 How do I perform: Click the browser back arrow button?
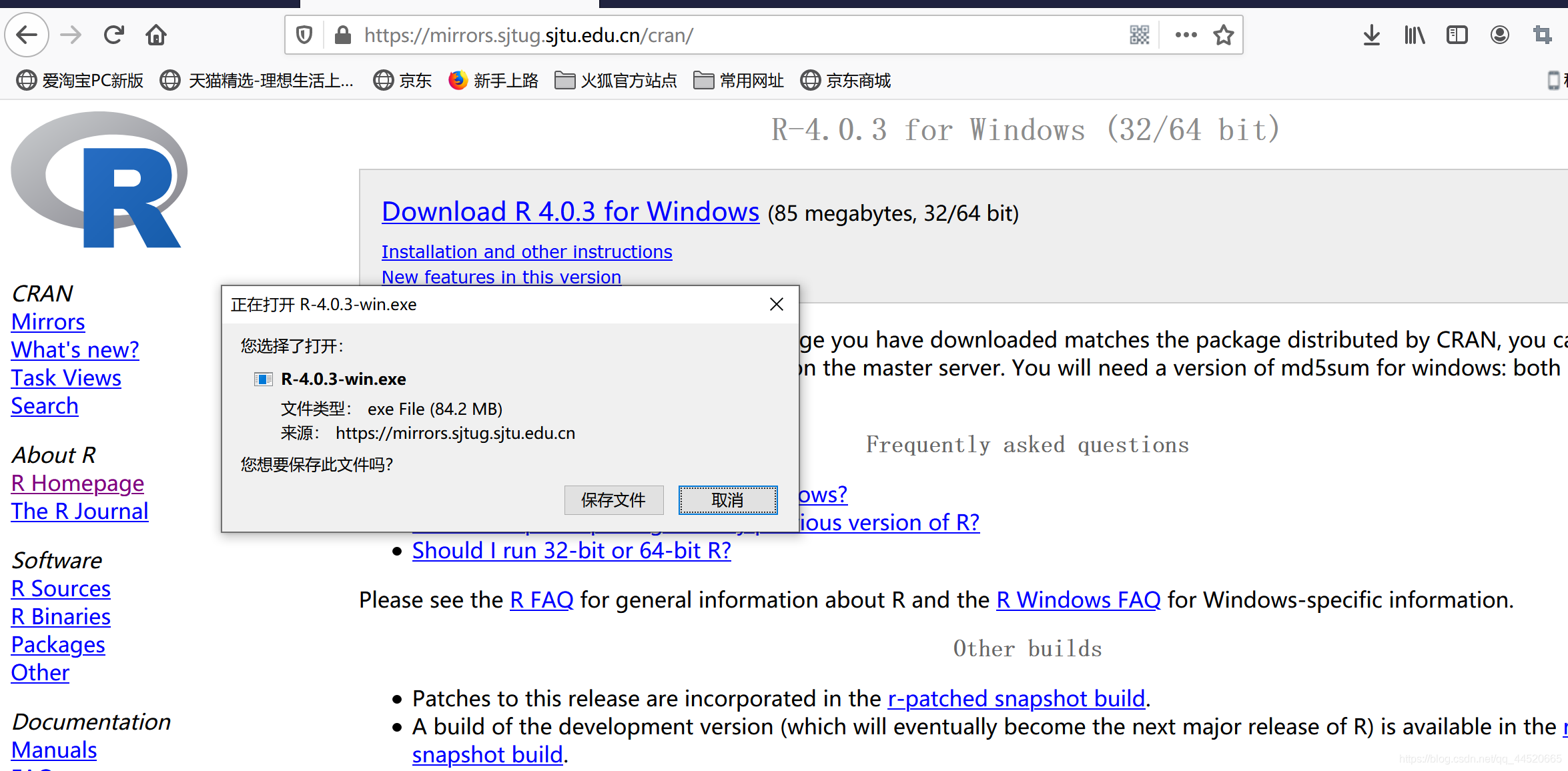pos(27,35)
